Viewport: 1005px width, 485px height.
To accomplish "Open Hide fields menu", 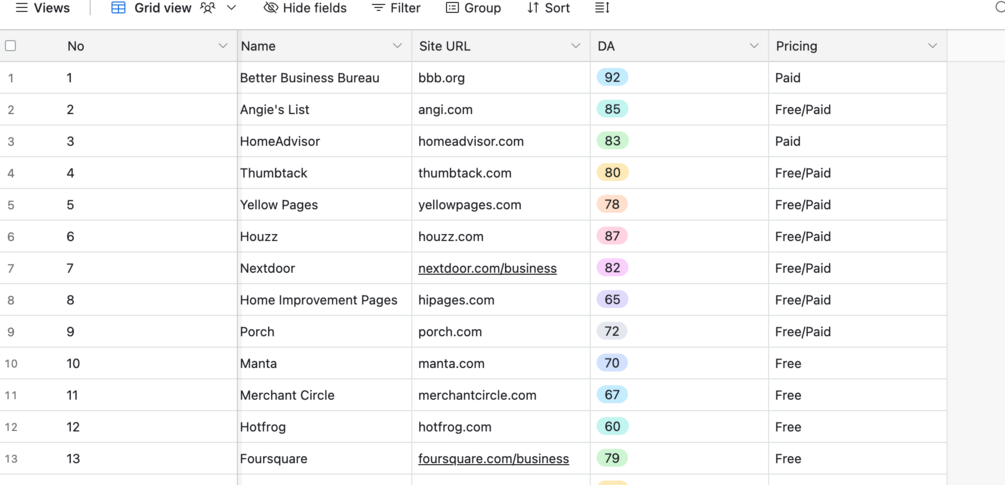I will (305, 8).
